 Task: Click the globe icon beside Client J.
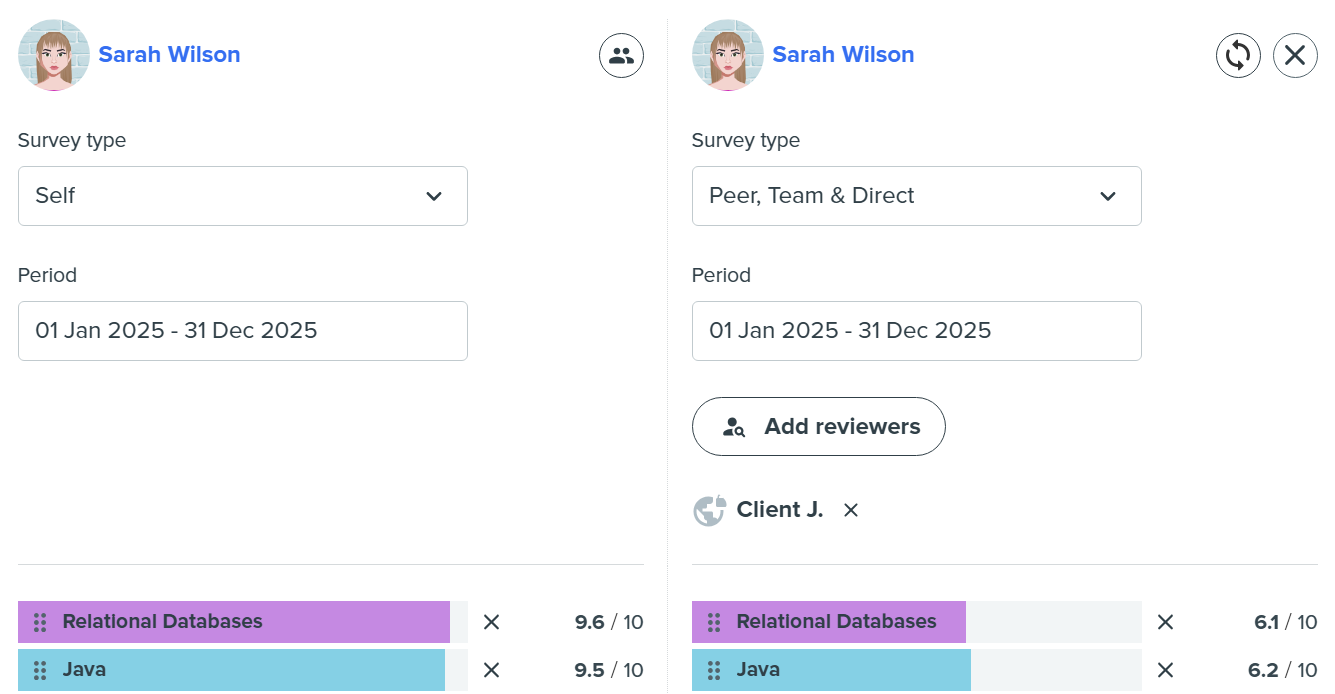pyautogui.click(x=708, y=510)
